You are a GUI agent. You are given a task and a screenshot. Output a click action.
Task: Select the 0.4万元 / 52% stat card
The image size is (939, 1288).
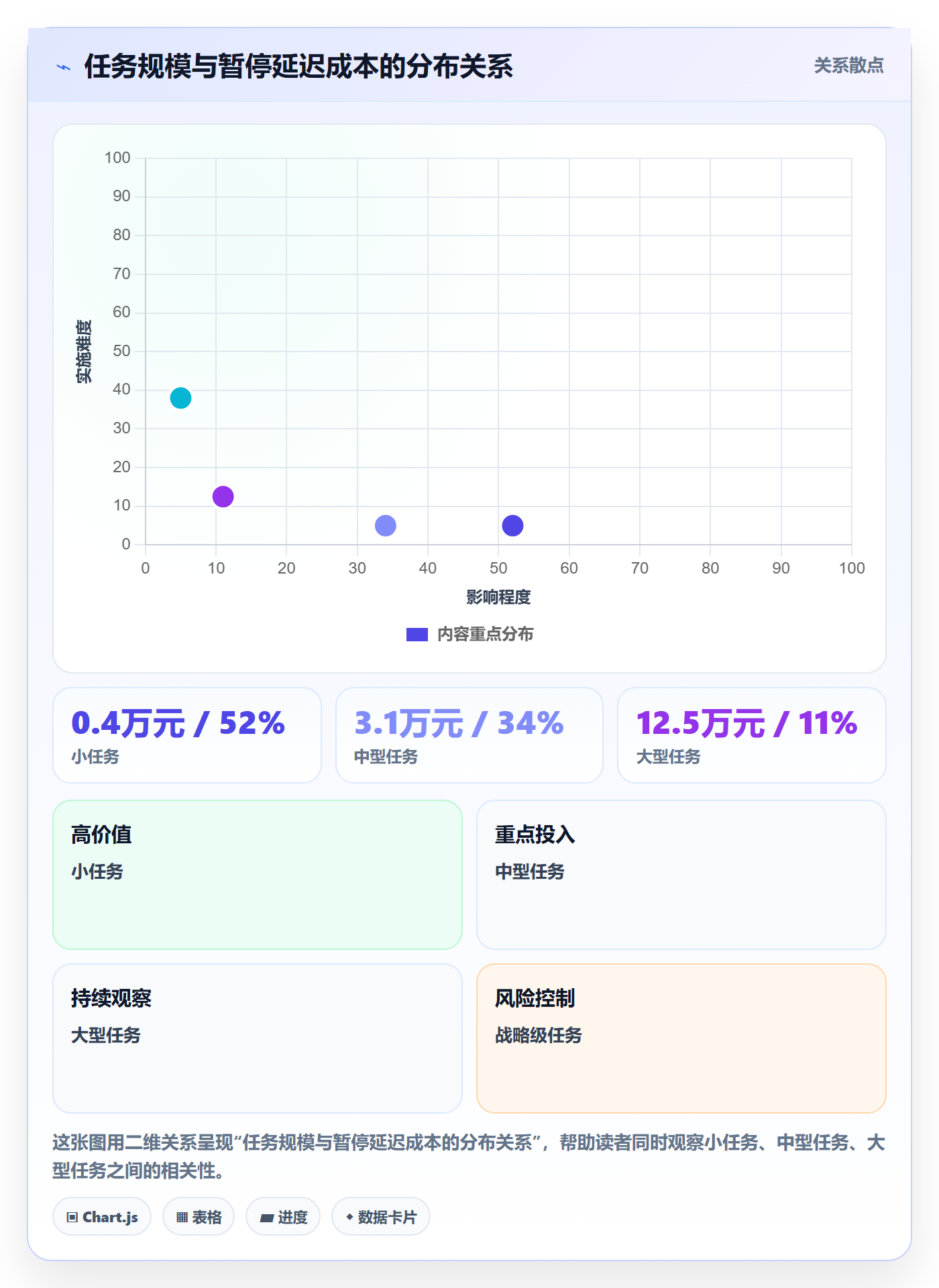187,735
